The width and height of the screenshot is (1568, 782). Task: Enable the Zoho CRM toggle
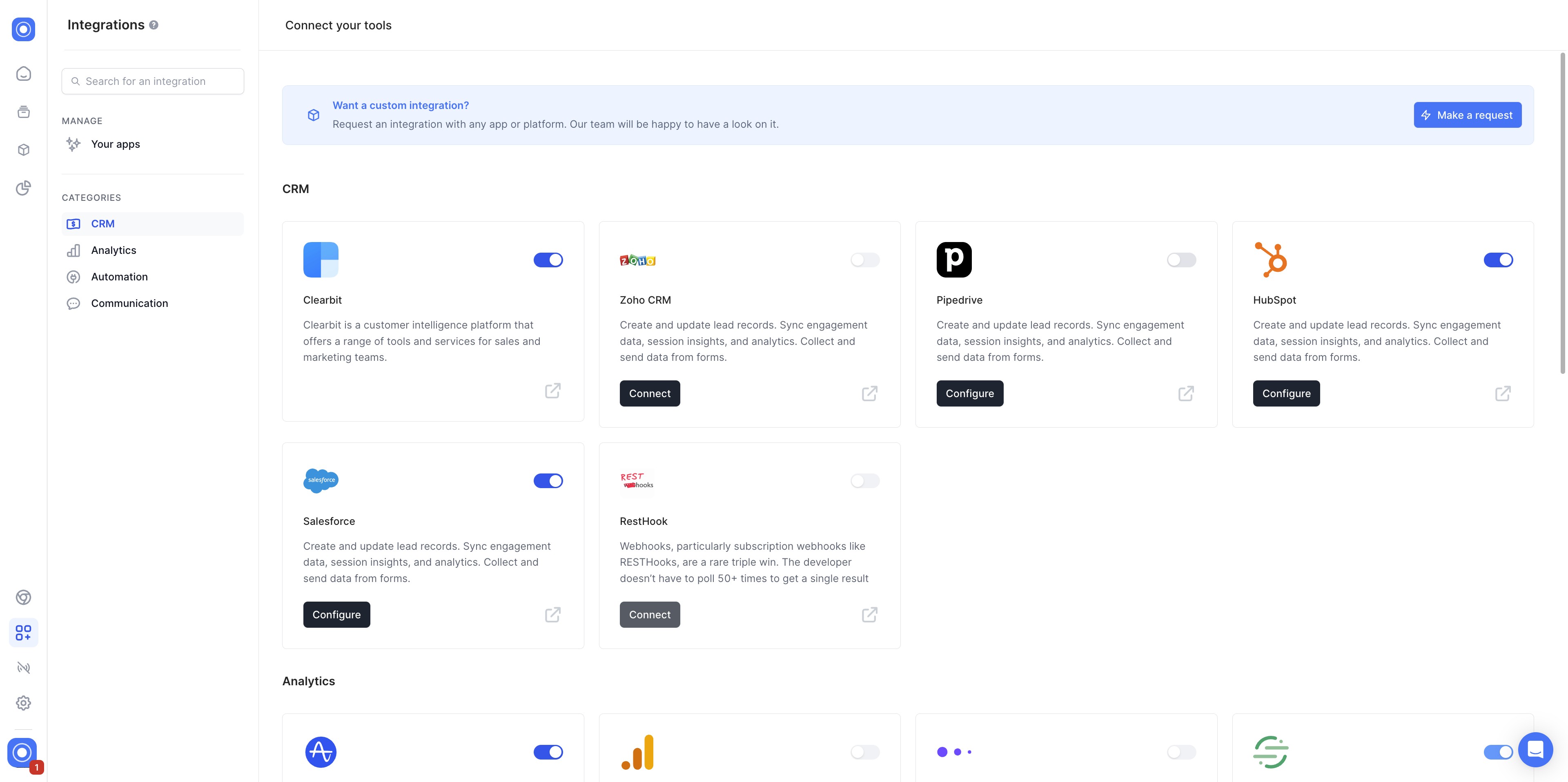click(865, 259)
